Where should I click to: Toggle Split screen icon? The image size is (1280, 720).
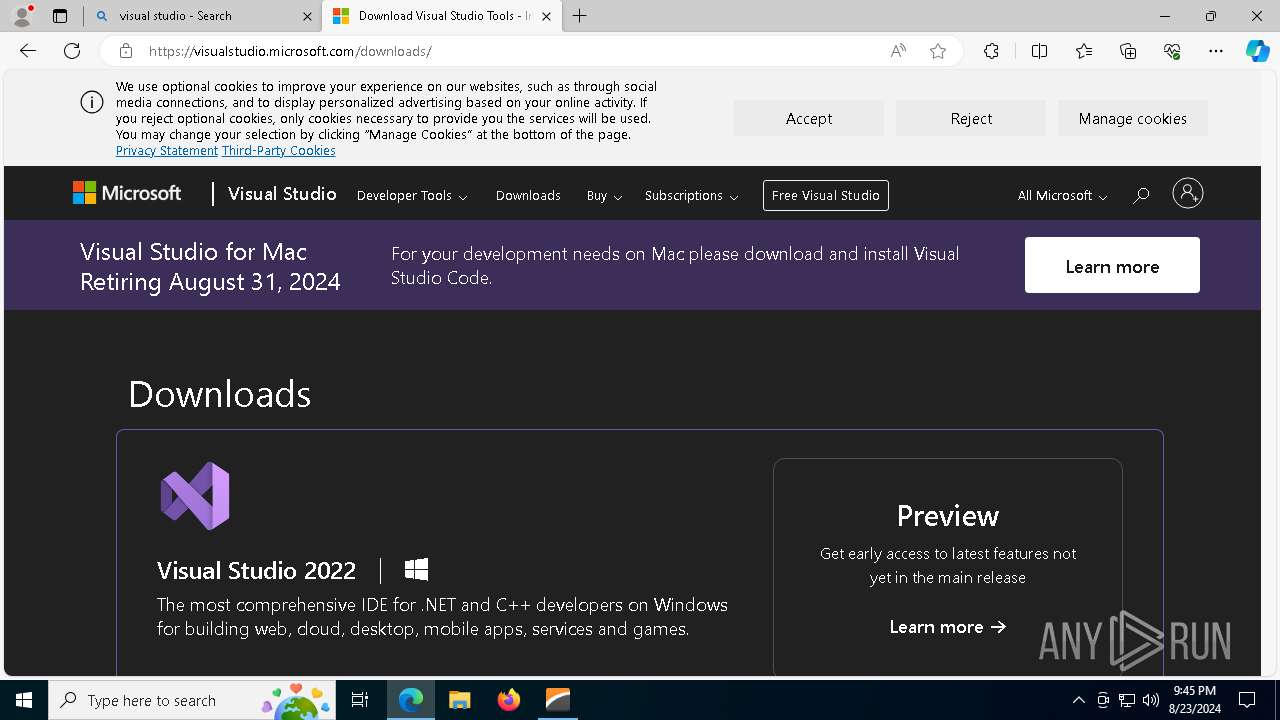point(1039,51)
